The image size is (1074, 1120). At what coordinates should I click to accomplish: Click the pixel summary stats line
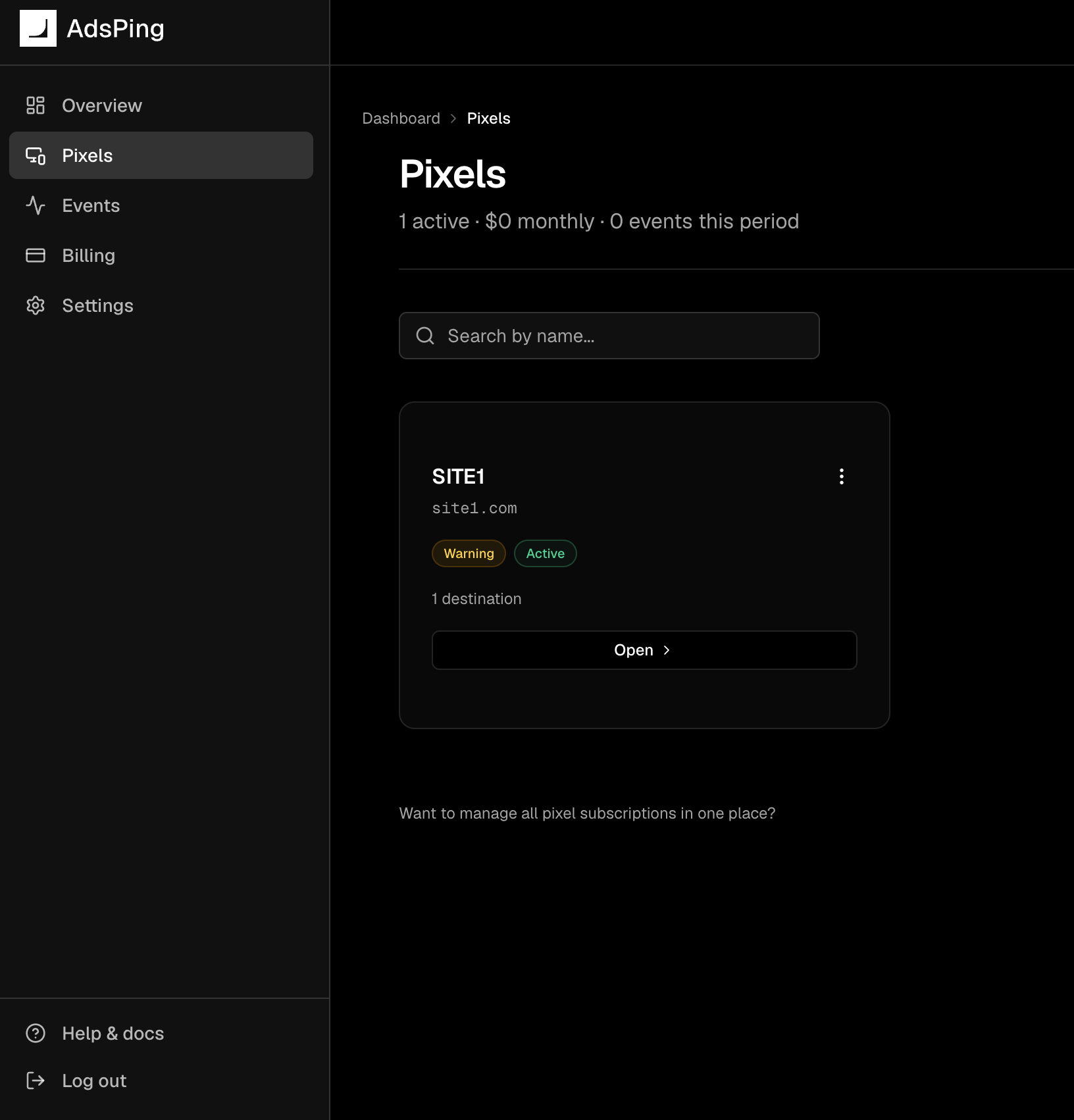click(x=599, y=221)
